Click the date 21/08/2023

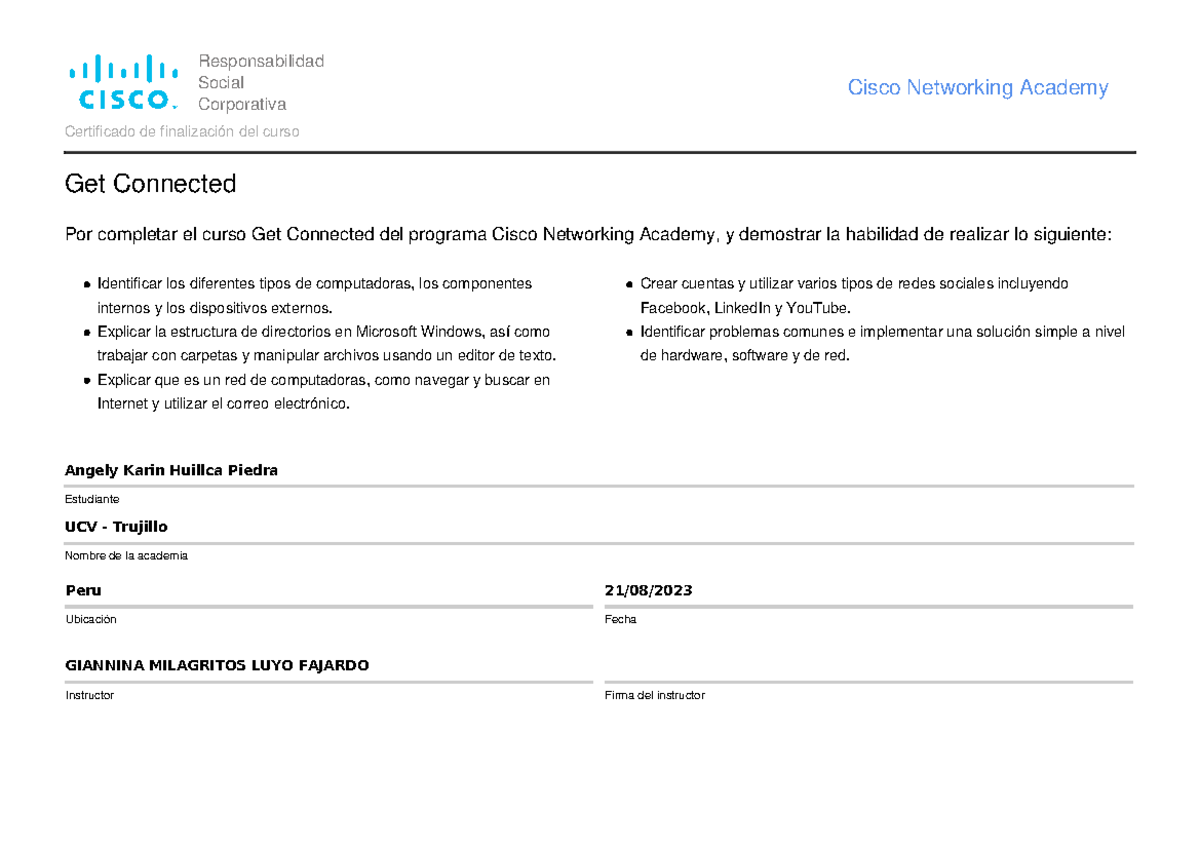click(648, 590)
